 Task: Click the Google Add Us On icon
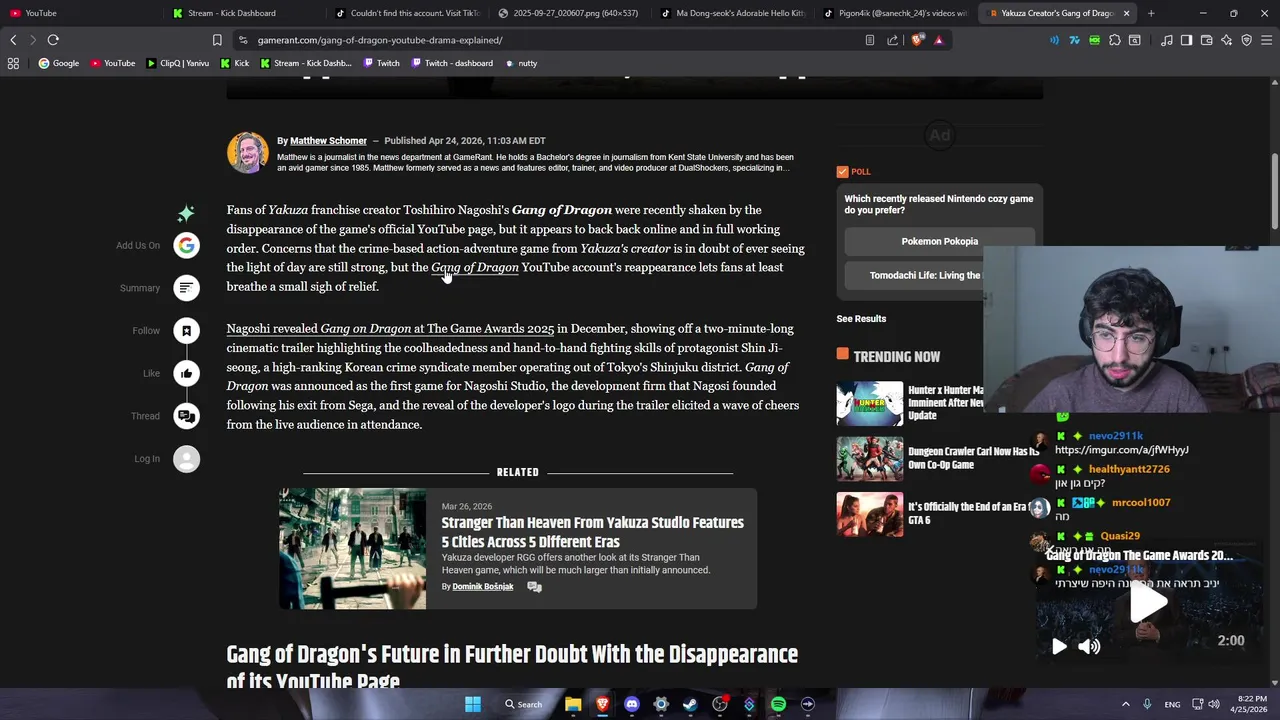[x=186, y=245]
